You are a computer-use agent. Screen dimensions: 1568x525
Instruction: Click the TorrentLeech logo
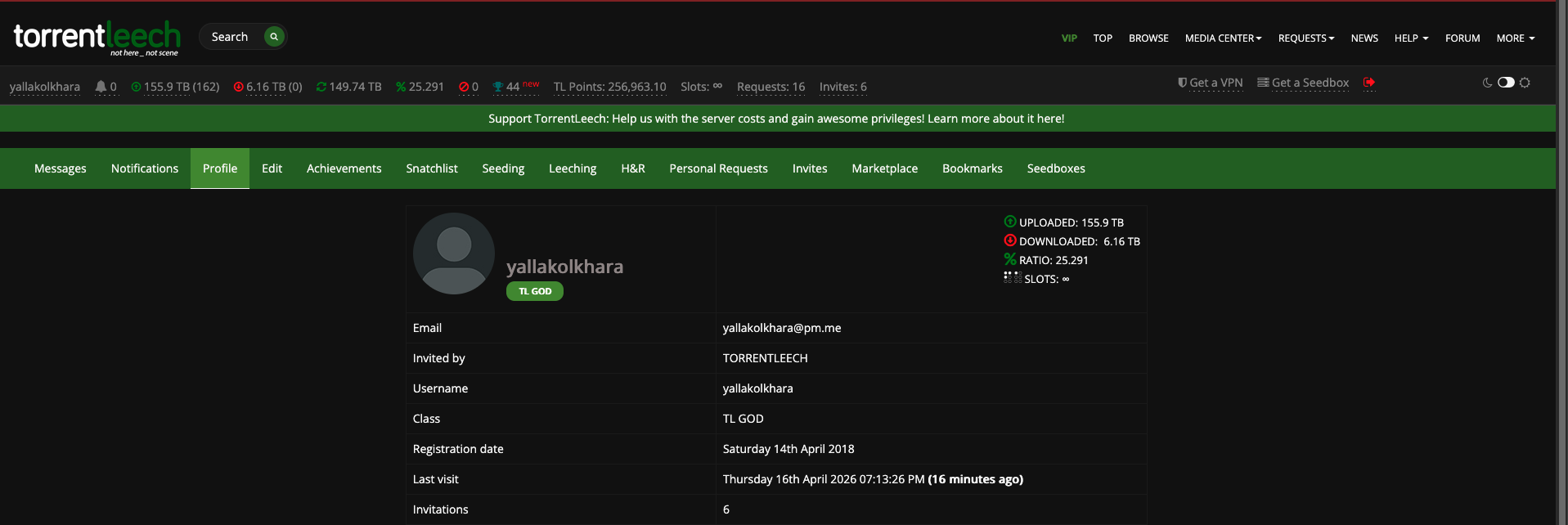click(97, 38)
